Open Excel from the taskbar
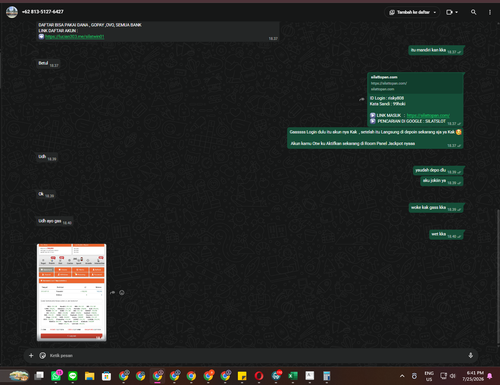This screenshot has width=500, height=385. tap(293, 376)
